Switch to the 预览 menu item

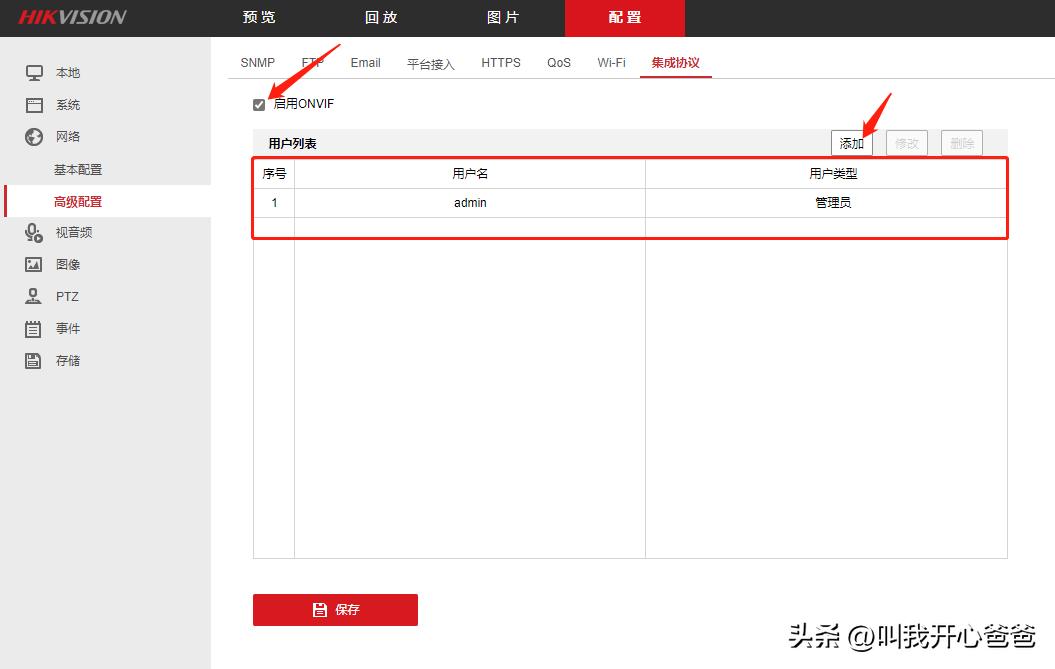click(257, 17)
